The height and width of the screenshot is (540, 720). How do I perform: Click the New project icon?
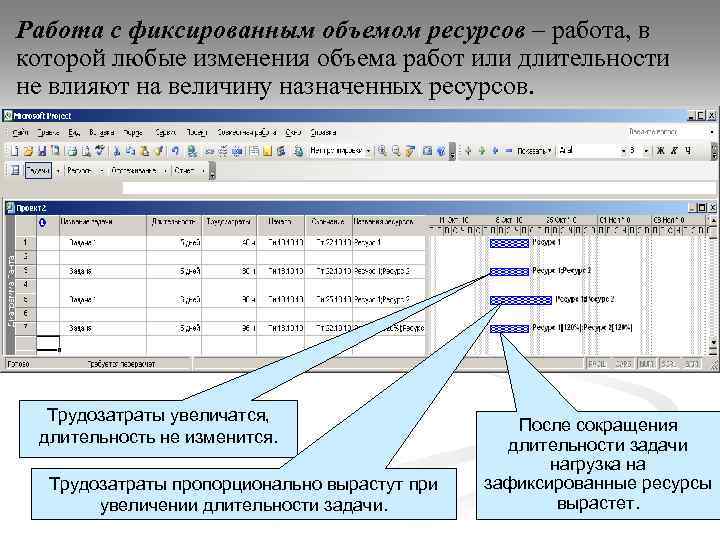pyautogui.click(x=15, y=151)
